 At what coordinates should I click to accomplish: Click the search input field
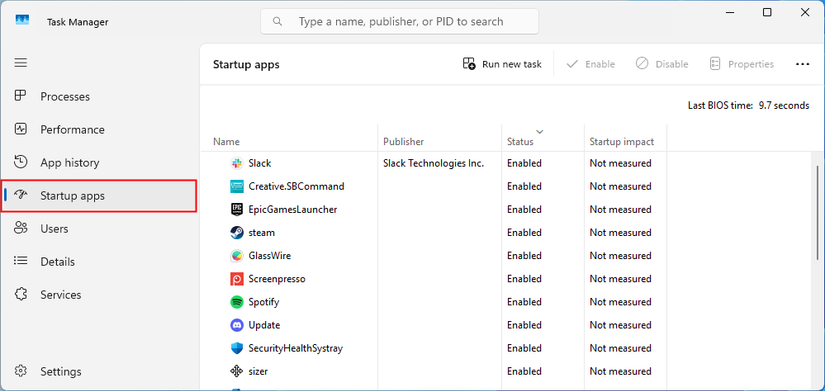[399, 22]
